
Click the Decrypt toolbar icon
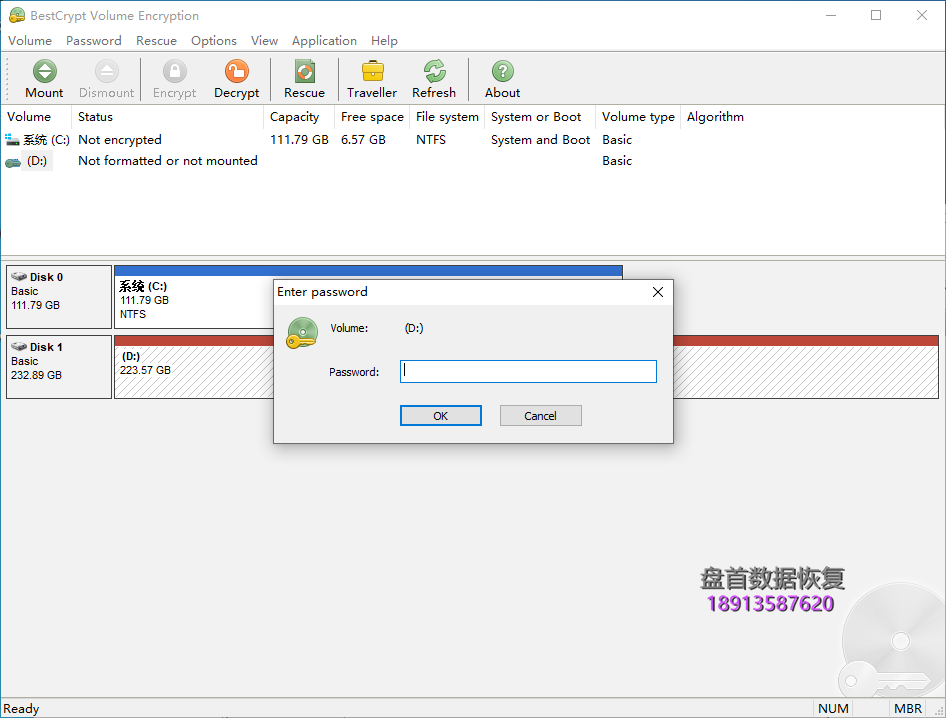coord(236,79)
